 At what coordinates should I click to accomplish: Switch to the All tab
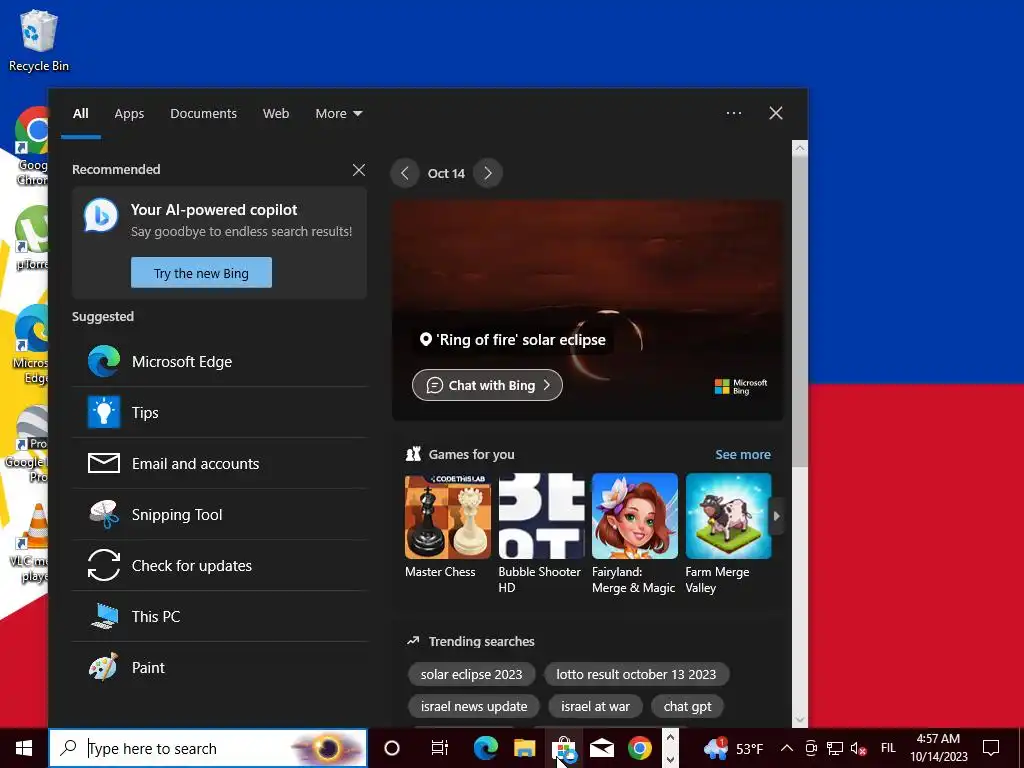point(80,113)
